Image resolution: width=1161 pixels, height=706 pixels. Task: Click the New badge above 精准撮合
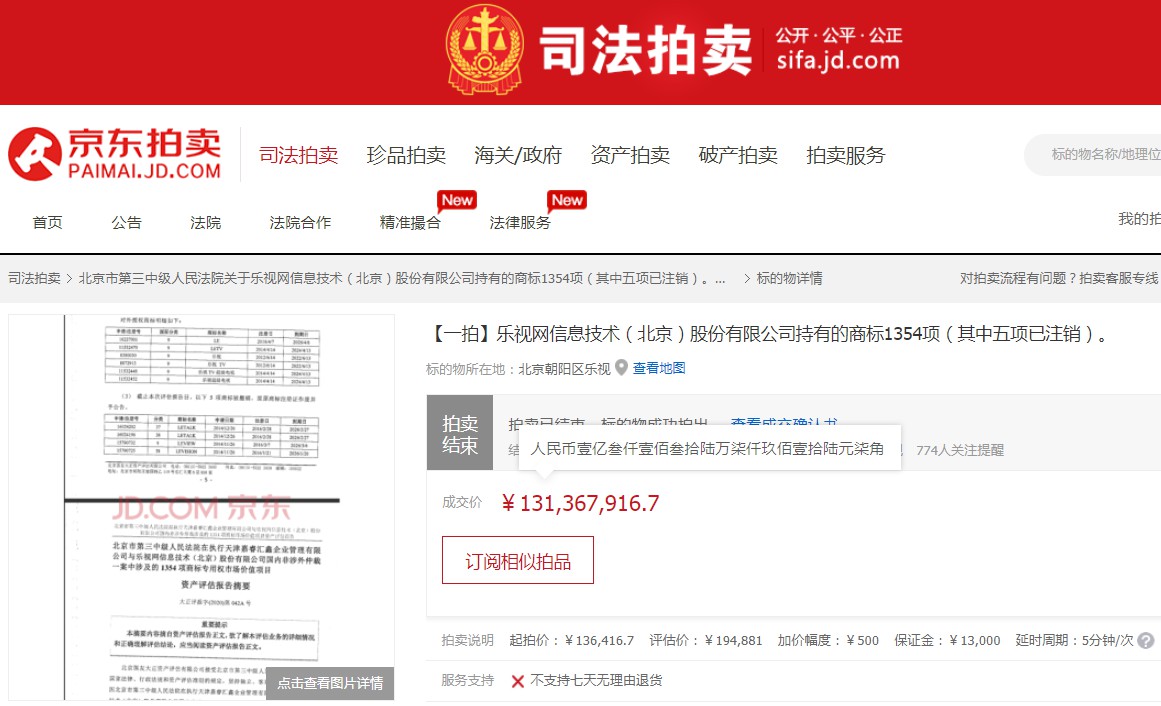(x=457, y=200)
